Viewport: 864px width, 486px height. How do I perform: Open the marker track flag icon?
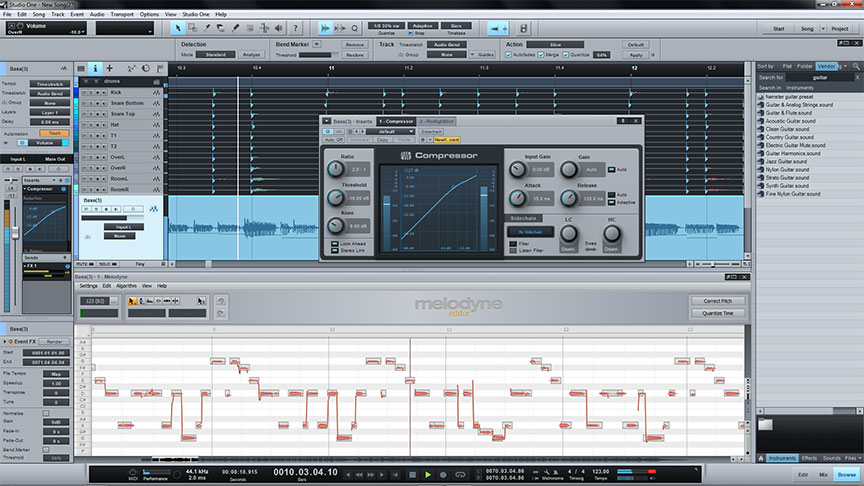(x=160, y=68)
